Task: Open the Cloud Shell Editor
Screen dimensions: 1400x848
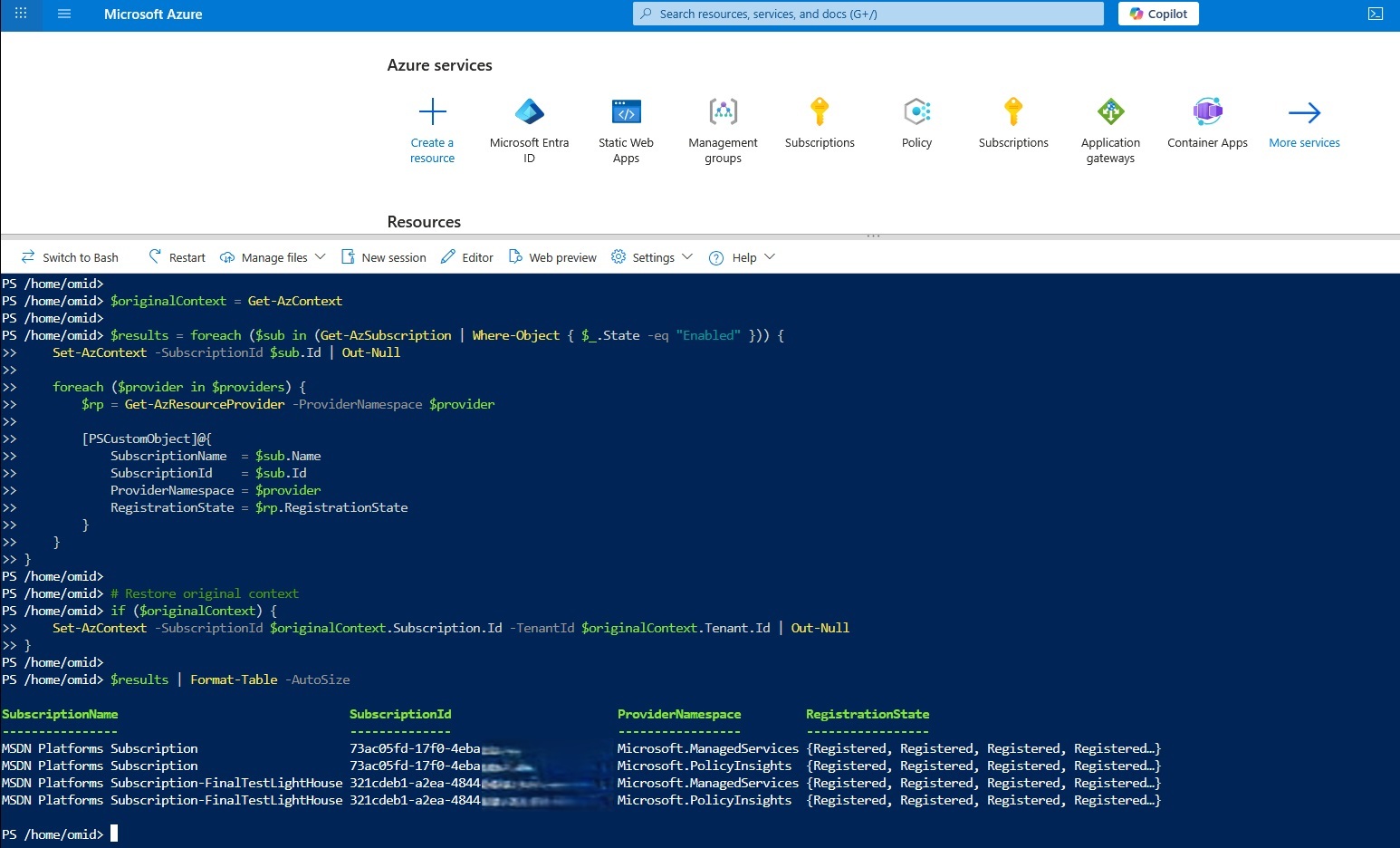Action: (x=466, y=257)
